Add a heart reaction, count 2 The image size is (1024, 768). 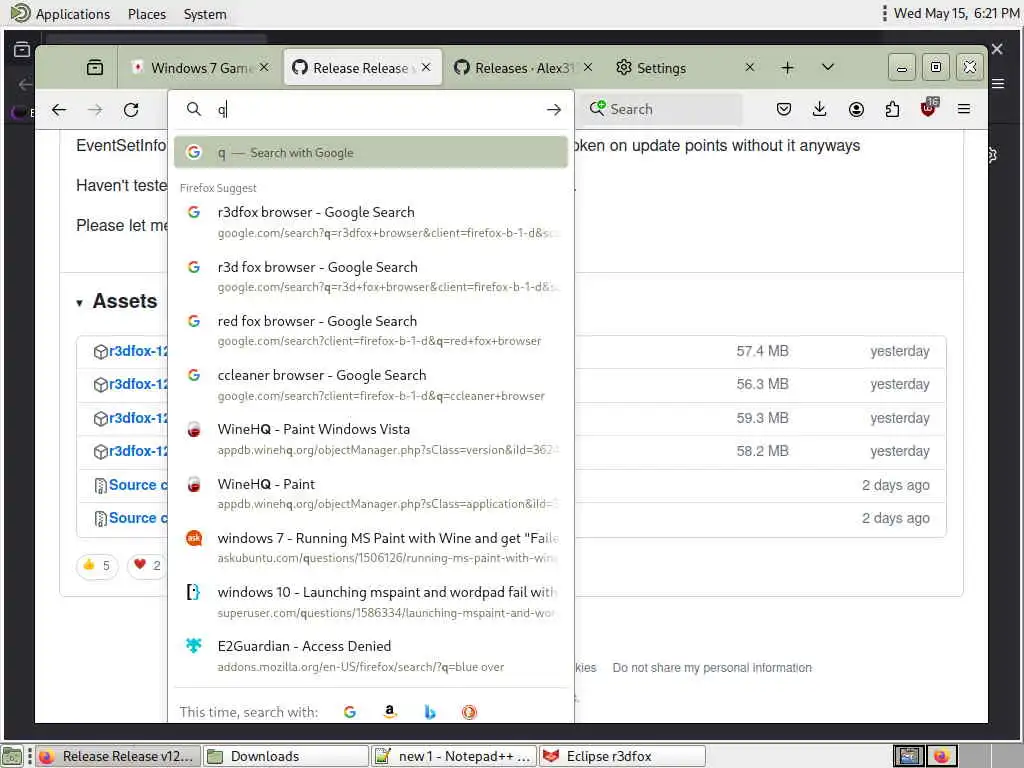[147, 566]
